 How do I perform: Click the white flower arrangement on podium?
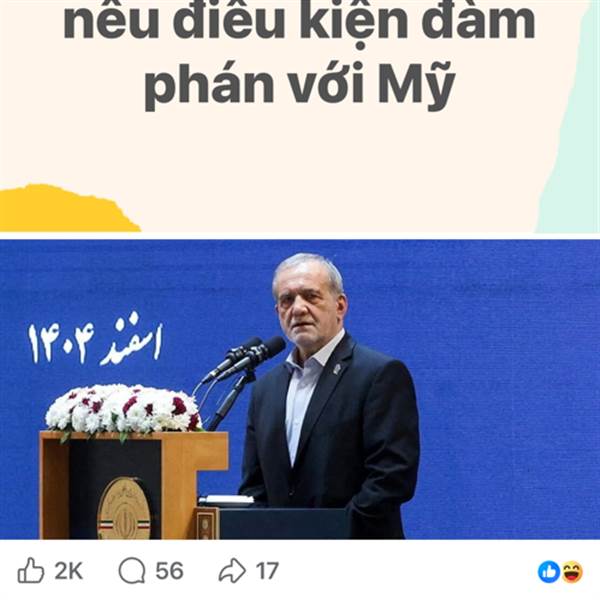(123, 409)
